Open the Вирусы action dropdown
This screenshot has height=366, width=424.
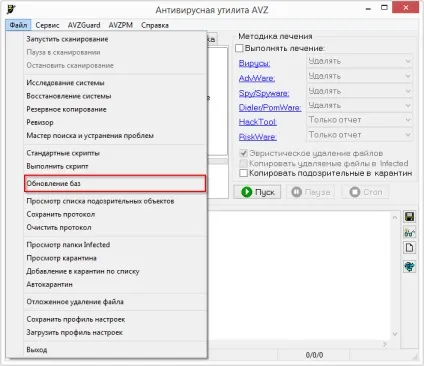tap(359, 61)
